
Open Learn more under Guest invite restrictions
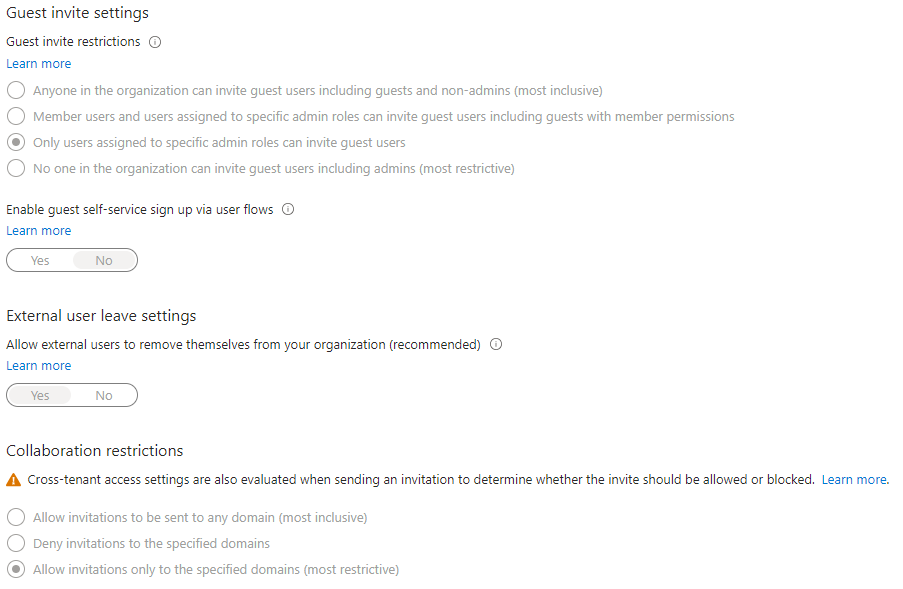(x=38, y=63)
